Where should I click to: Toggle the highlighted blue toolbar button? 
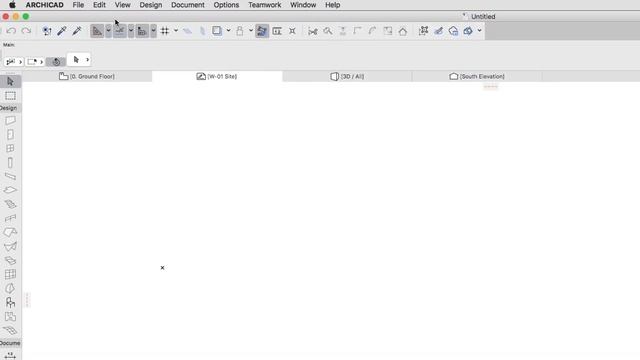(x=262, y=31)
